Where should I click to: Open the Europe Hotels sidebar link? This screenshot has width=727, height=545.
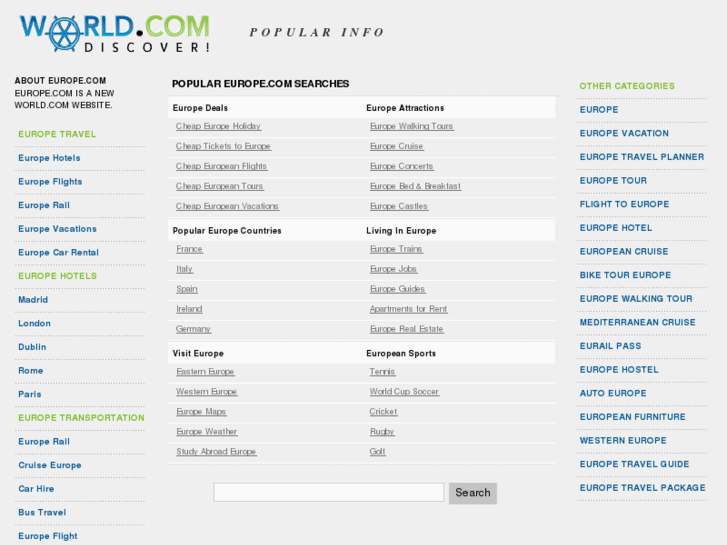[49, 158]
